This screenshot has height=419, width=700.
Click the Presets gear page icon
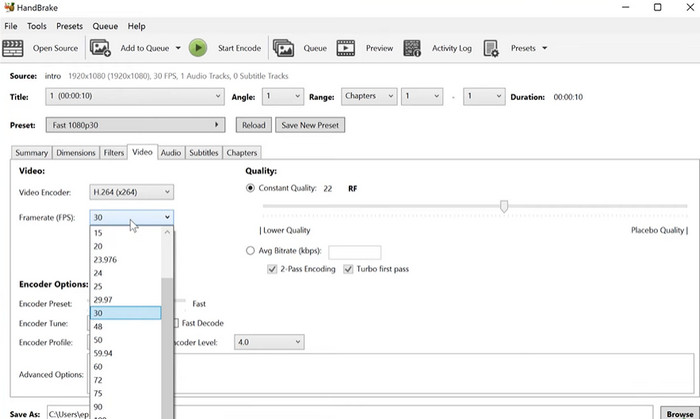(491, 48)
